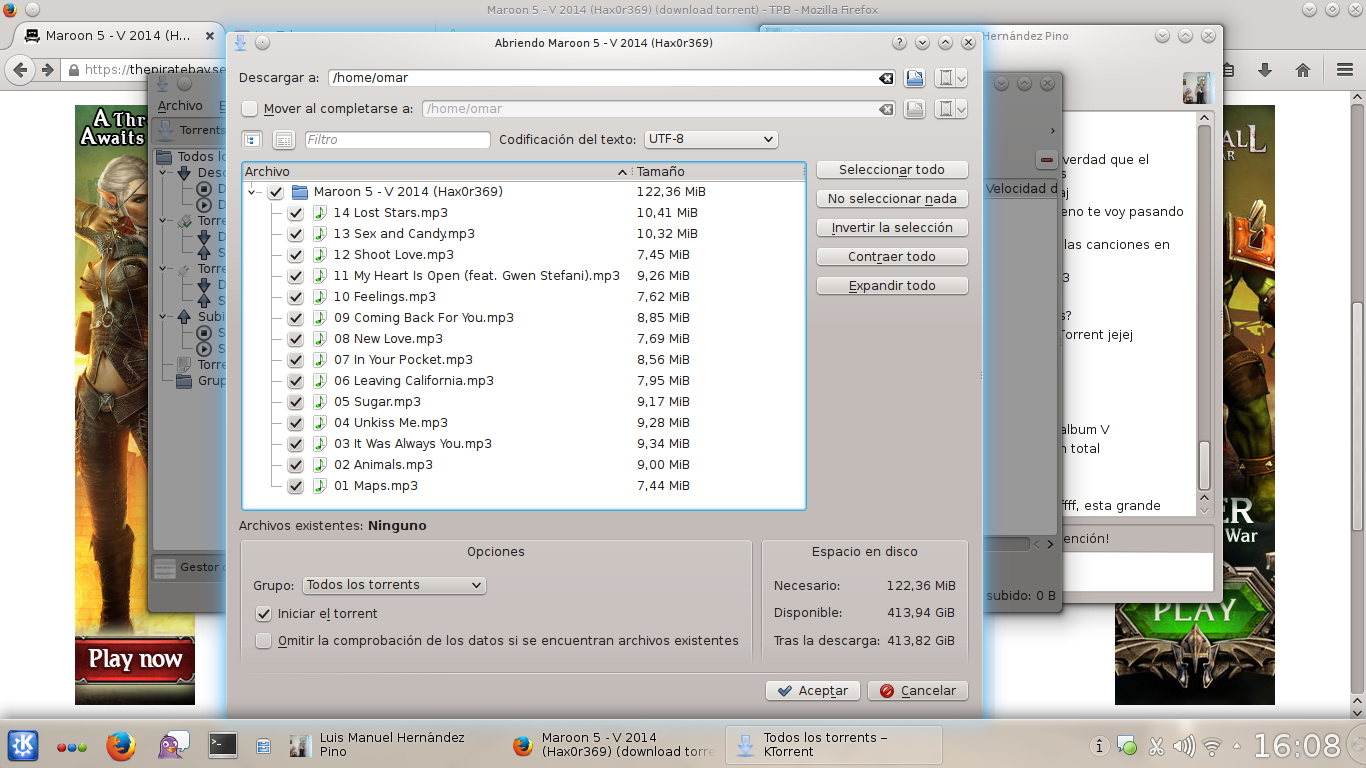
Task: Enable 'Mover al completarse a' checkbox
Action: pyautogui.click(x=250, y=109)
